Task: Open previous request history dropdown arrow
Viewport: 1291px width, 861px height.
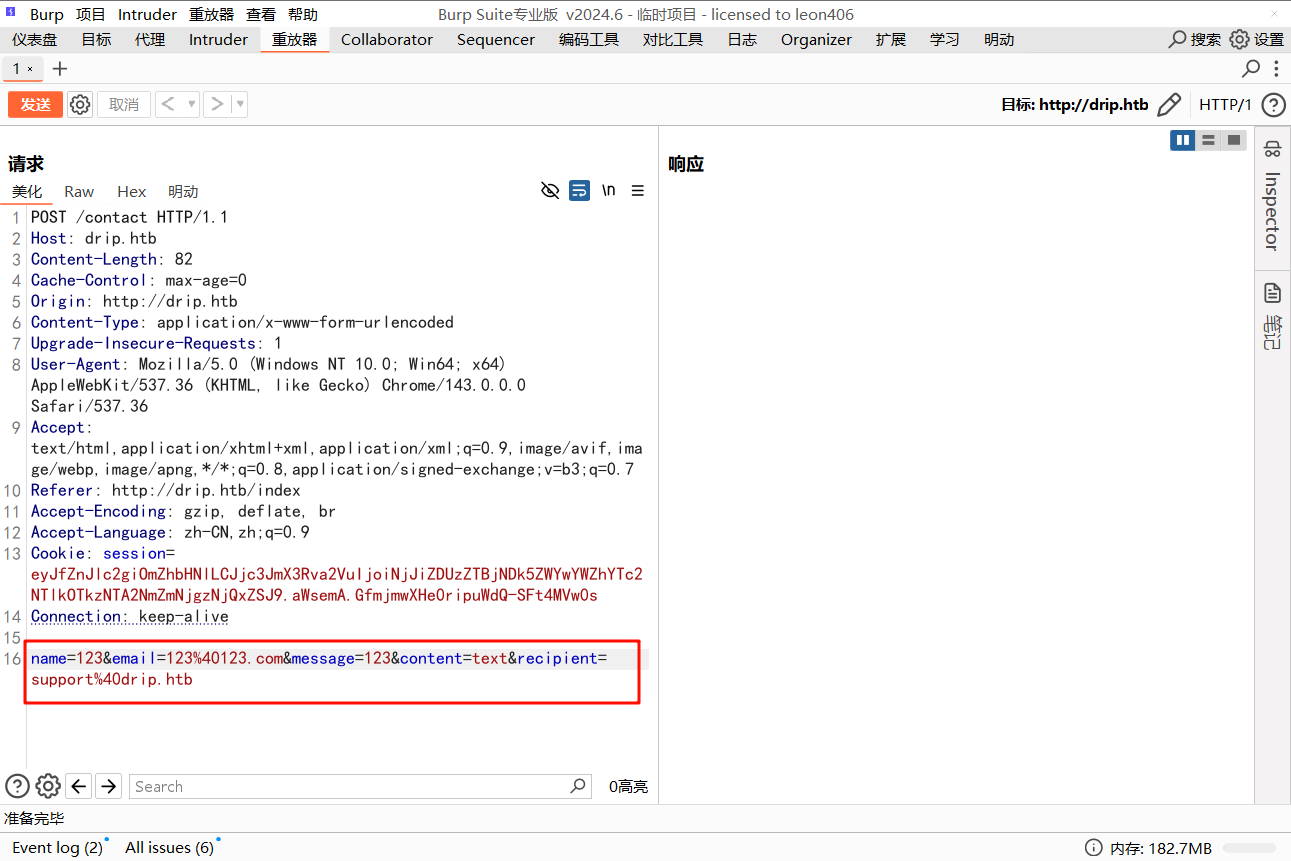Action: tap(193, 103)
